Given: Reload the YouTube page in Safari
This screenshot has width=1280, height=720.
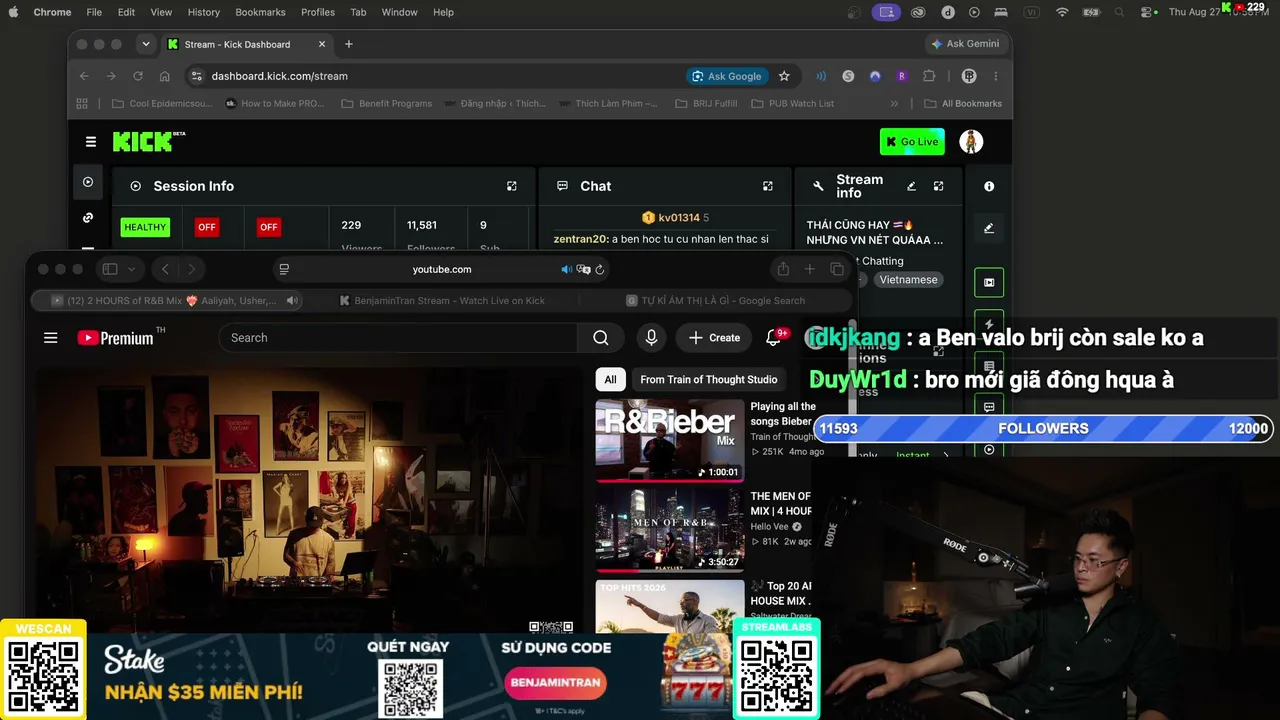Looking at the screenshot, I should pyautogui.click(x=599, y=269).
